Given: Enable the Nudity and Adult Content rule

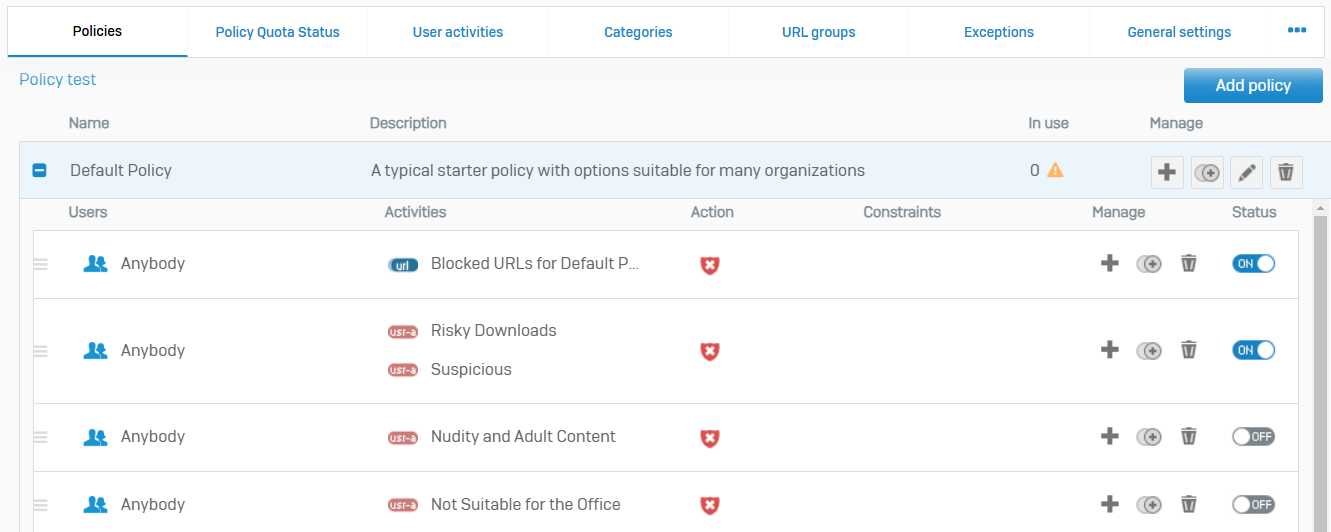Looking at the screenshot, I should pyautogui.click(x=1253, y=437).
